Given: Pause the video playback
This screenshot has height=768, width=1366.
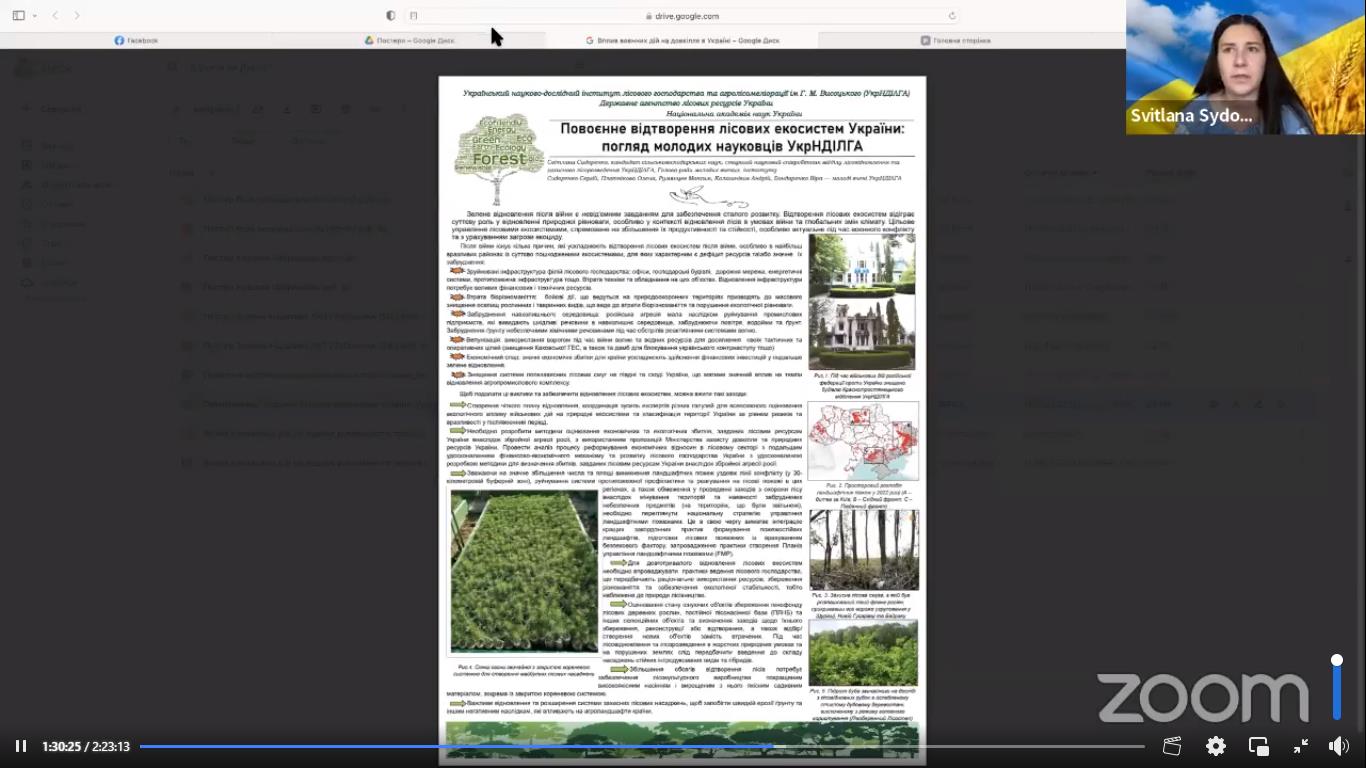Looking at the screenshot, I should (x=20, y=746).
